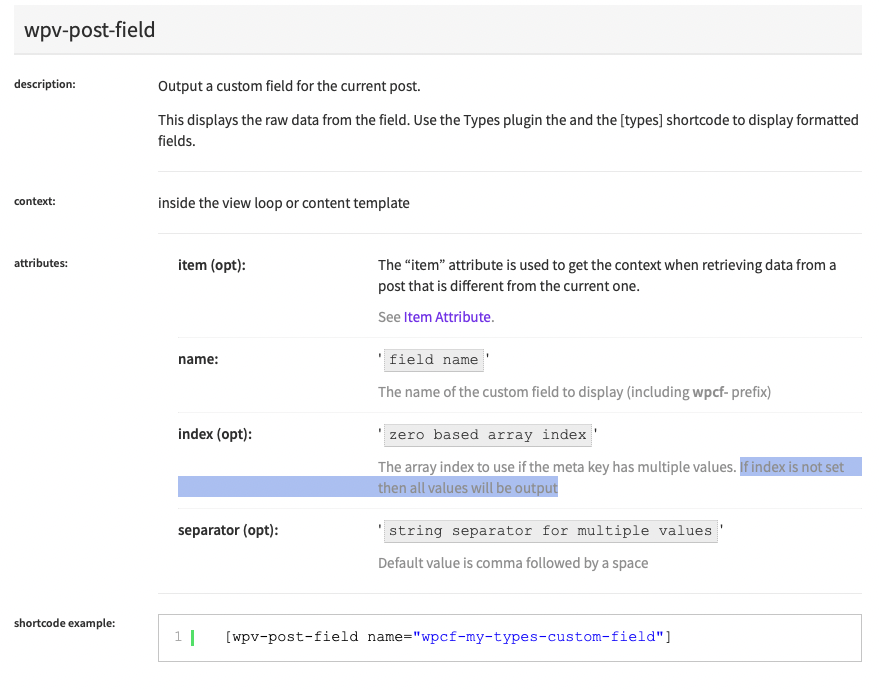Click the 'separator (opt):' attribute name

point(227,530)
